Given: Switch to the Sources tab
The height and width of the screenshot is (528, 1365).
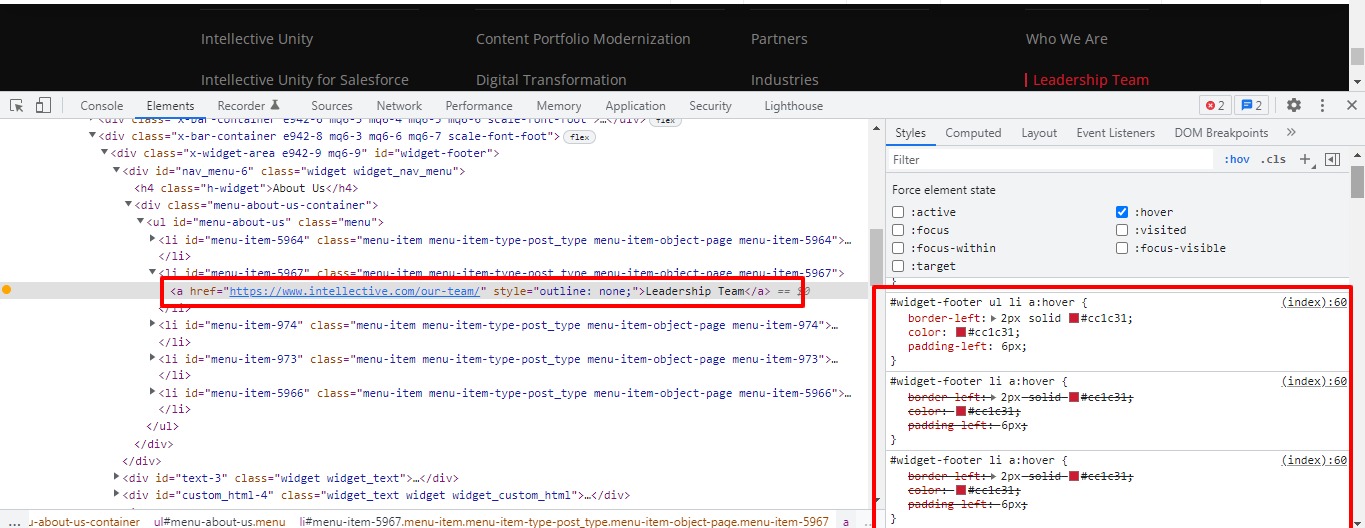Looking at the screenshot, I should pos(332,106).
